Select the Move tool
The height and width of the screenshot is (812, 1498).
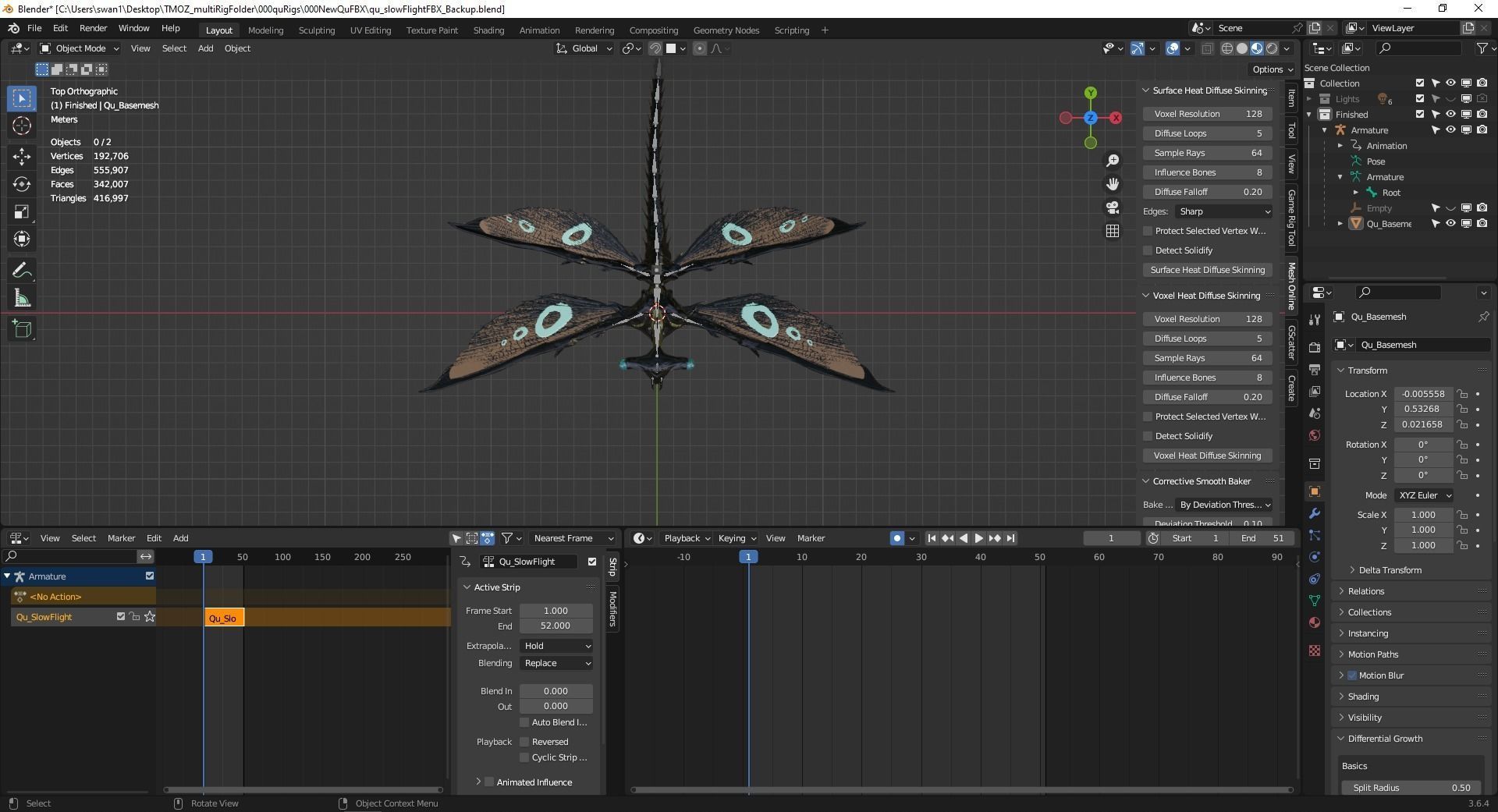22,157
